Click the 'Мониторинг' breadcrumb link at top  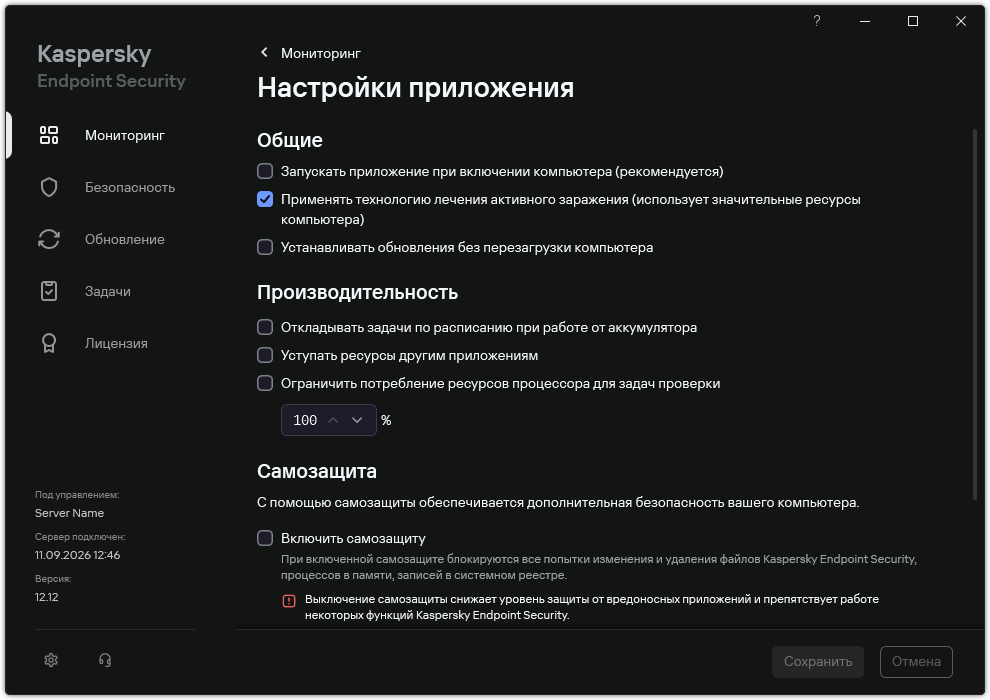[321, 54]
